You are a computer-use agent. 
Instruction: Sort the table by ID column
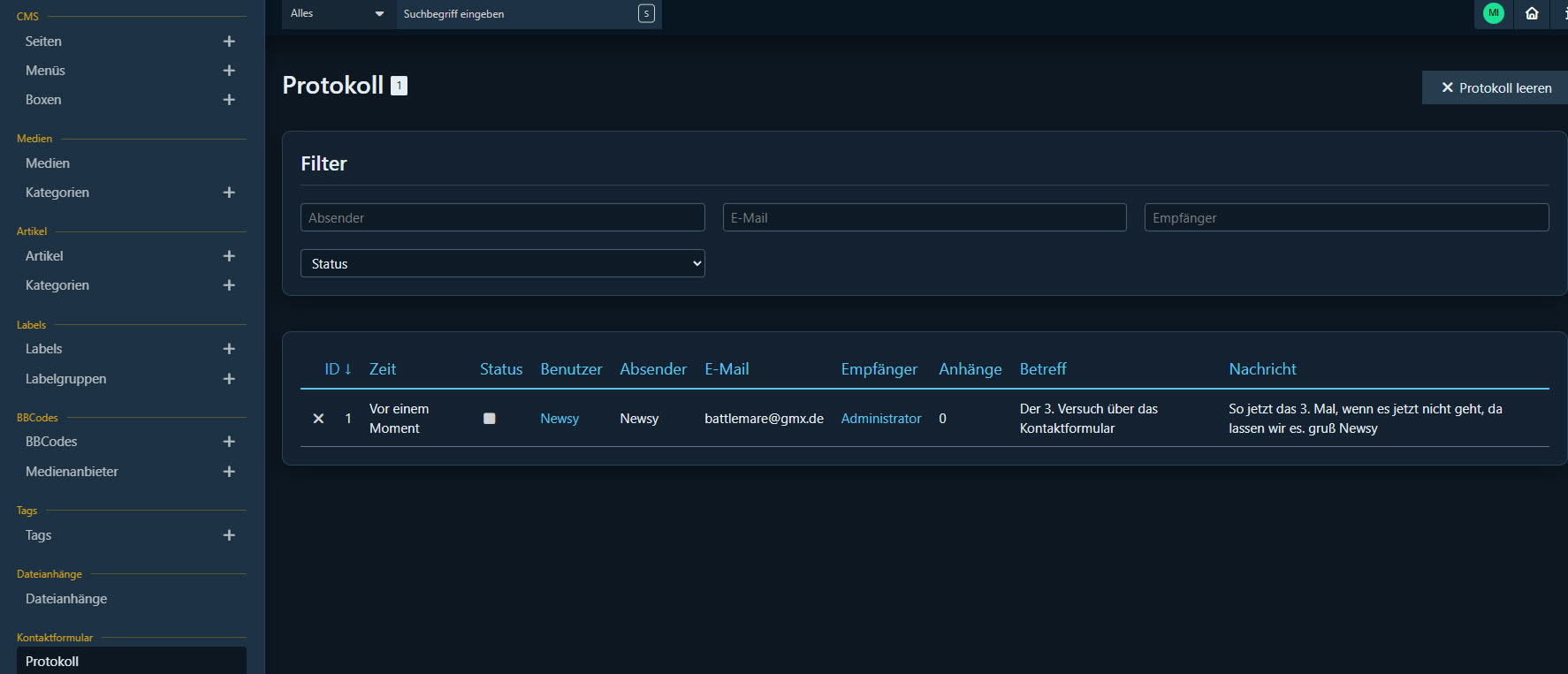[338, 369]
